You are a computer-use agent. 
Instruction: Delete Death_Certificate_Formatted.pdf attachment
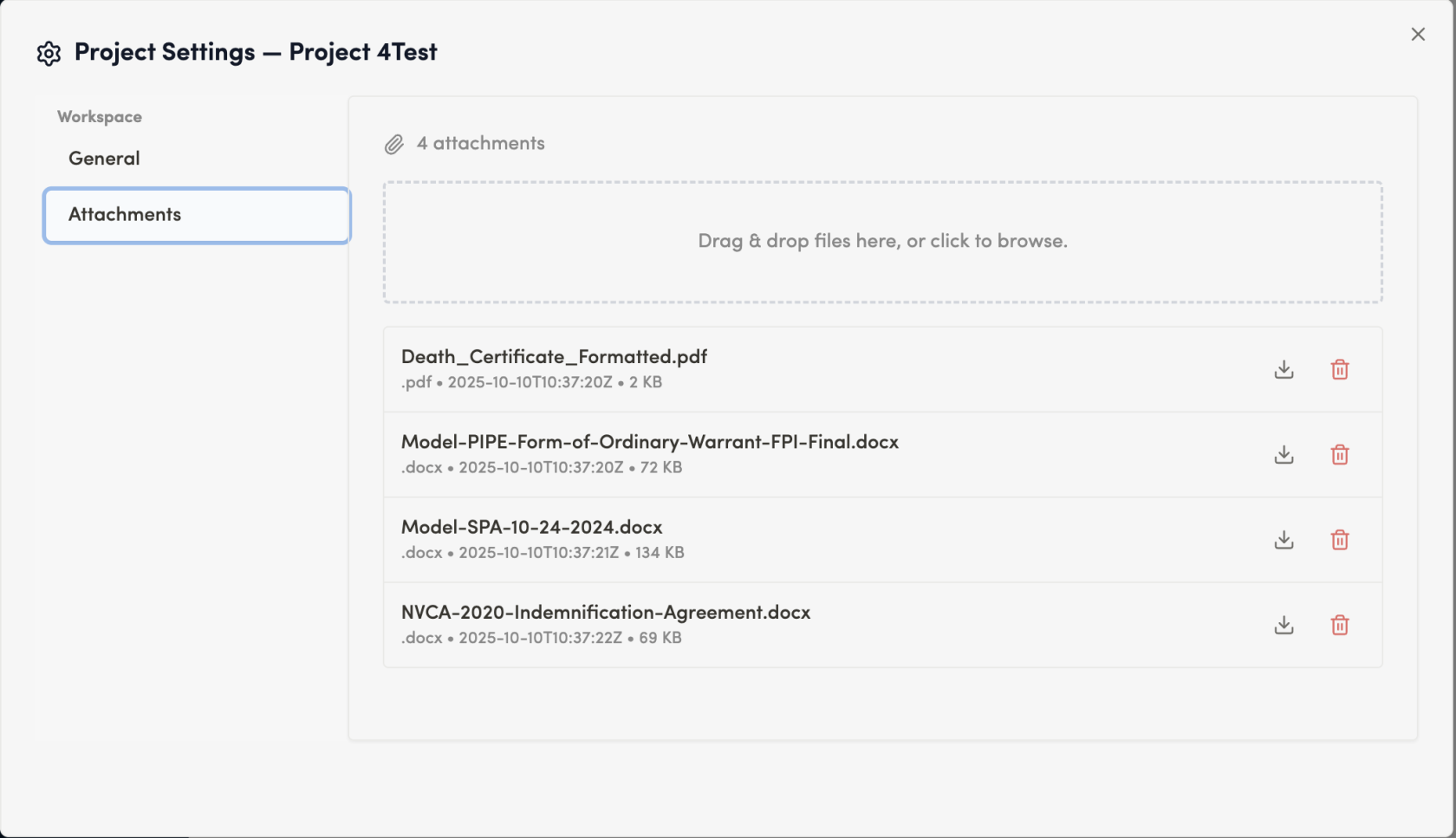(1339, 369)
